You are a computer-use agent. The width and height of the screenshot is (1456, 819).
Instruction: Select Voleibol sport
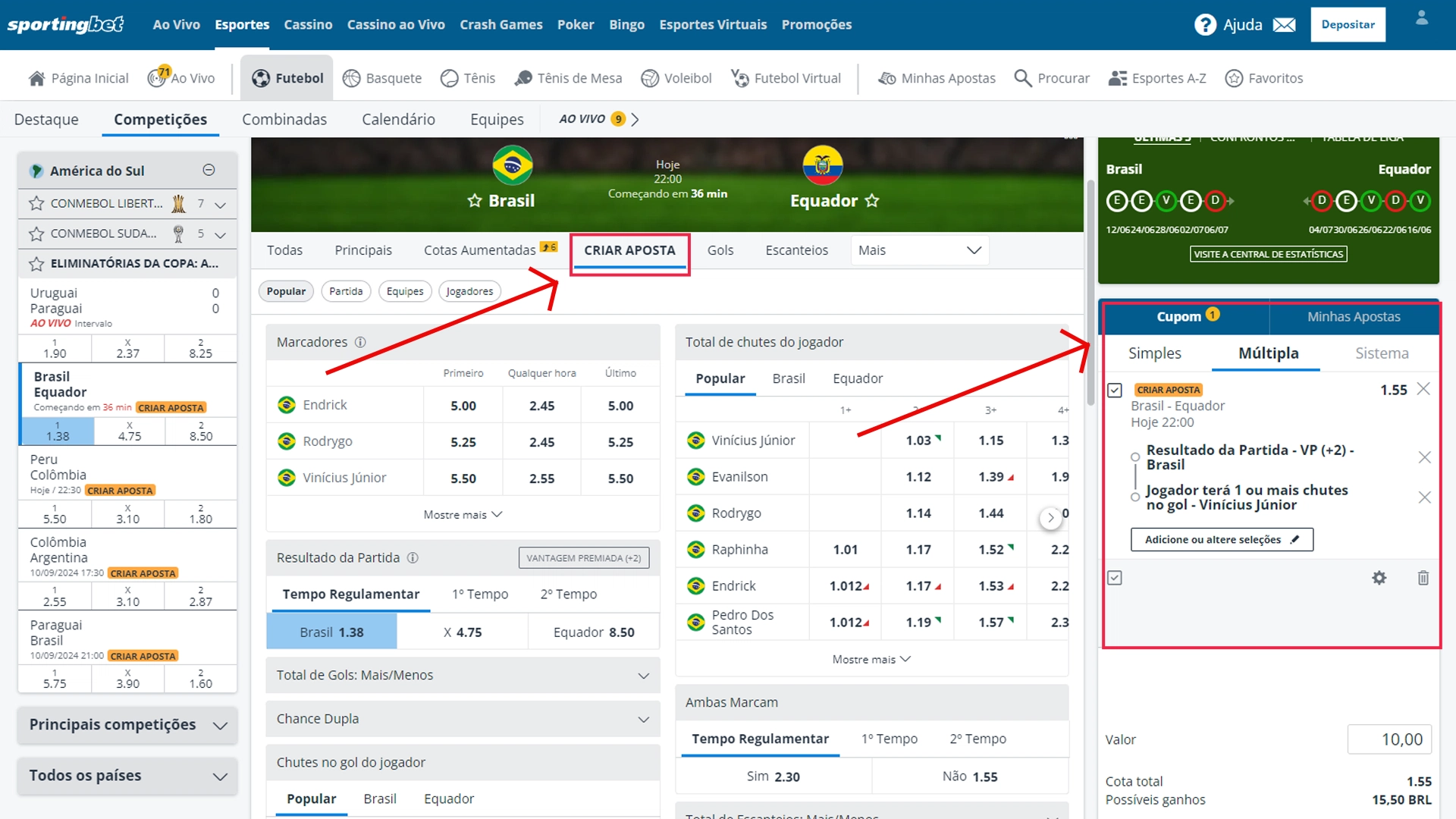[676, 78]
